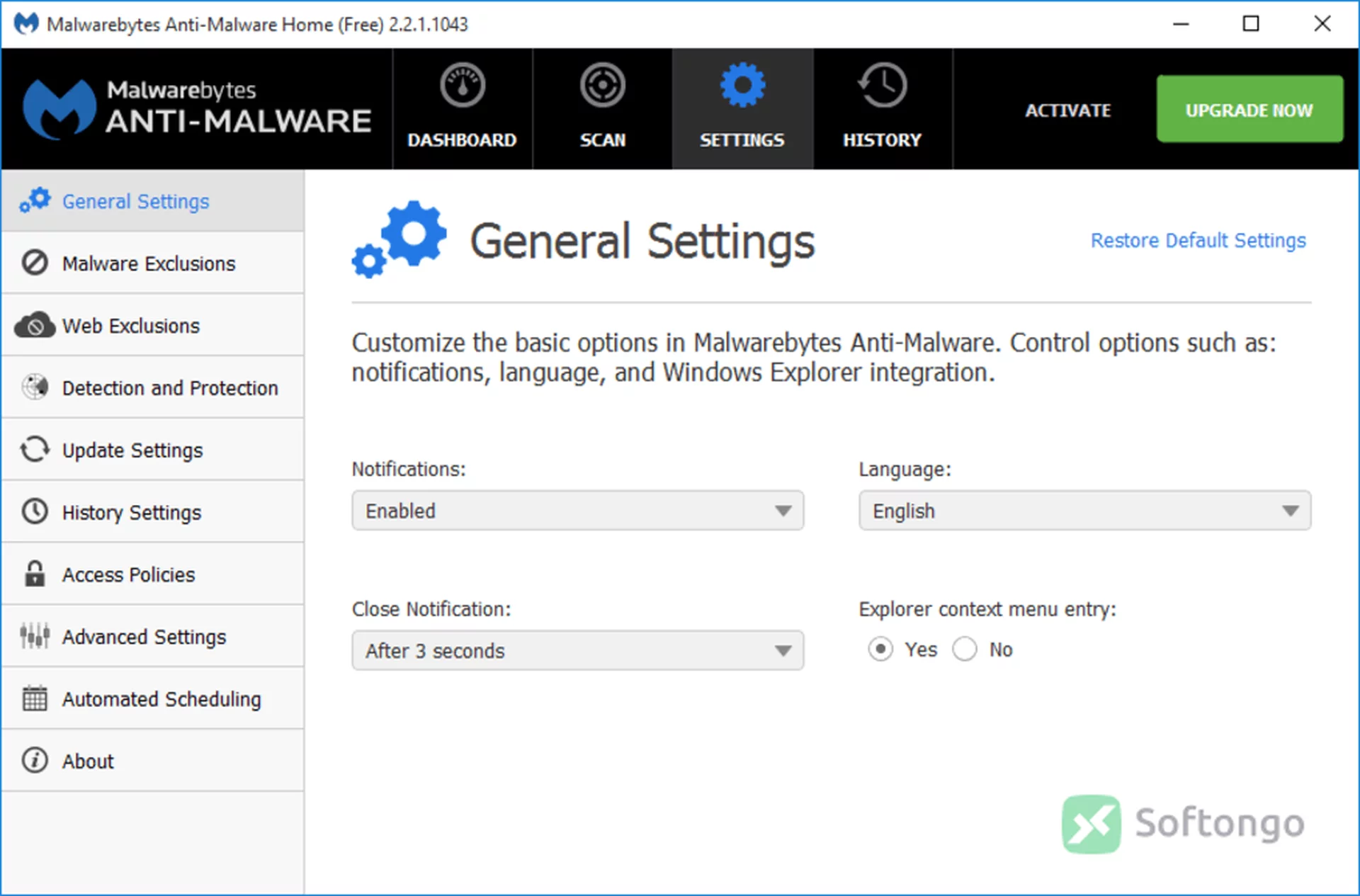
Task: Switch to the DASHBOARD tab label
Action: (462, 140)
